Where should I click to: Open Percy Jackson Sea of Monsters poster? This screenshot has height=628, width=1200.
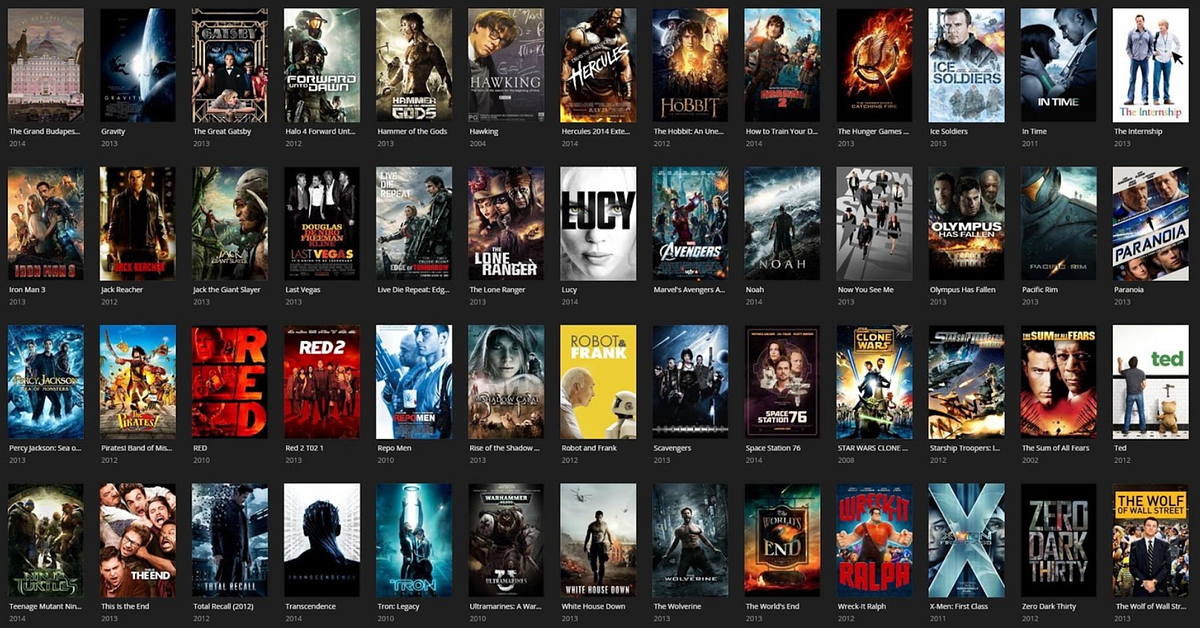pos(46,382)
